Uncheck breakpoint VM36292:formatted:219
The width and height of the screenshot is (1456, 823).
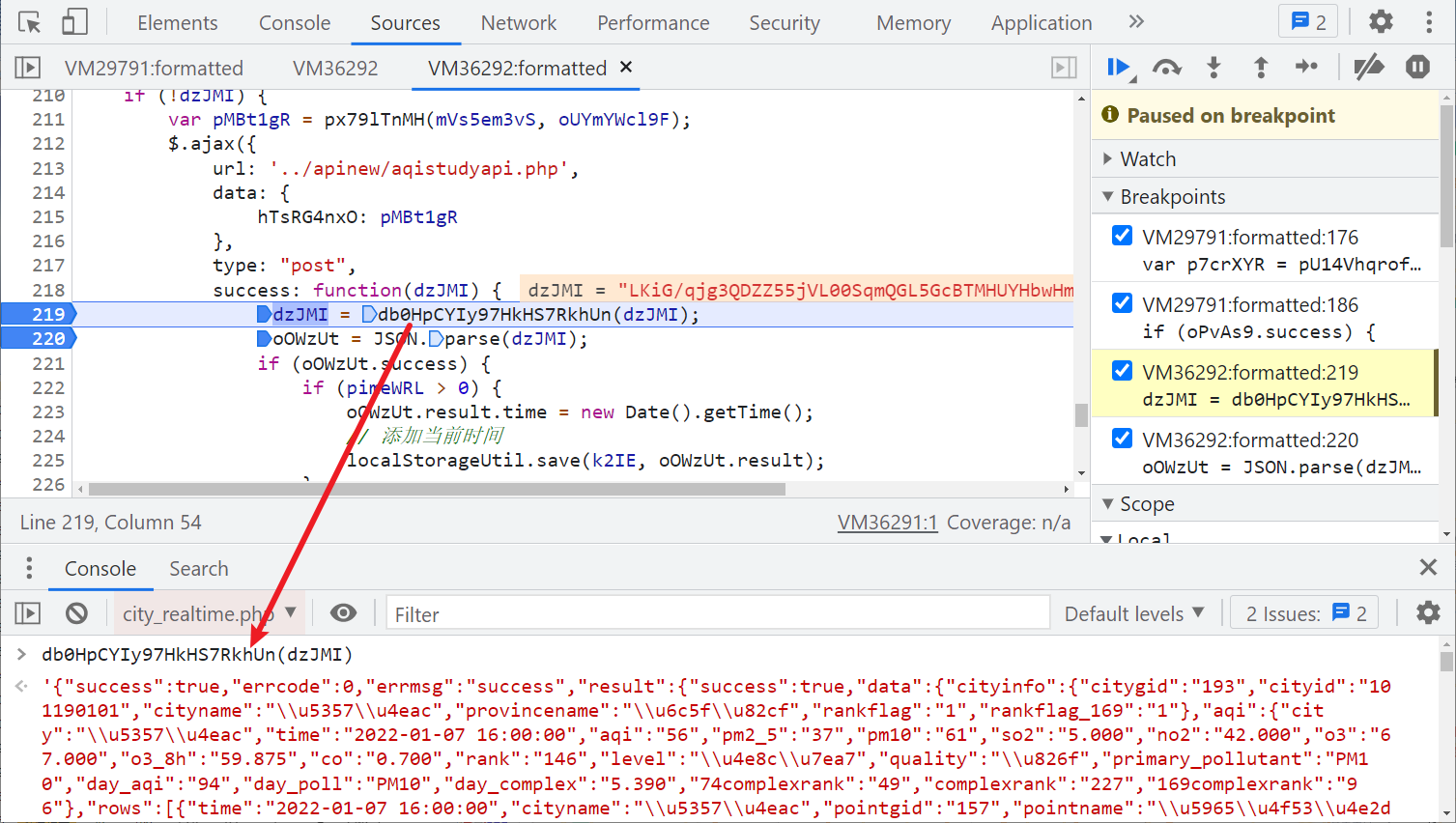1122,371
